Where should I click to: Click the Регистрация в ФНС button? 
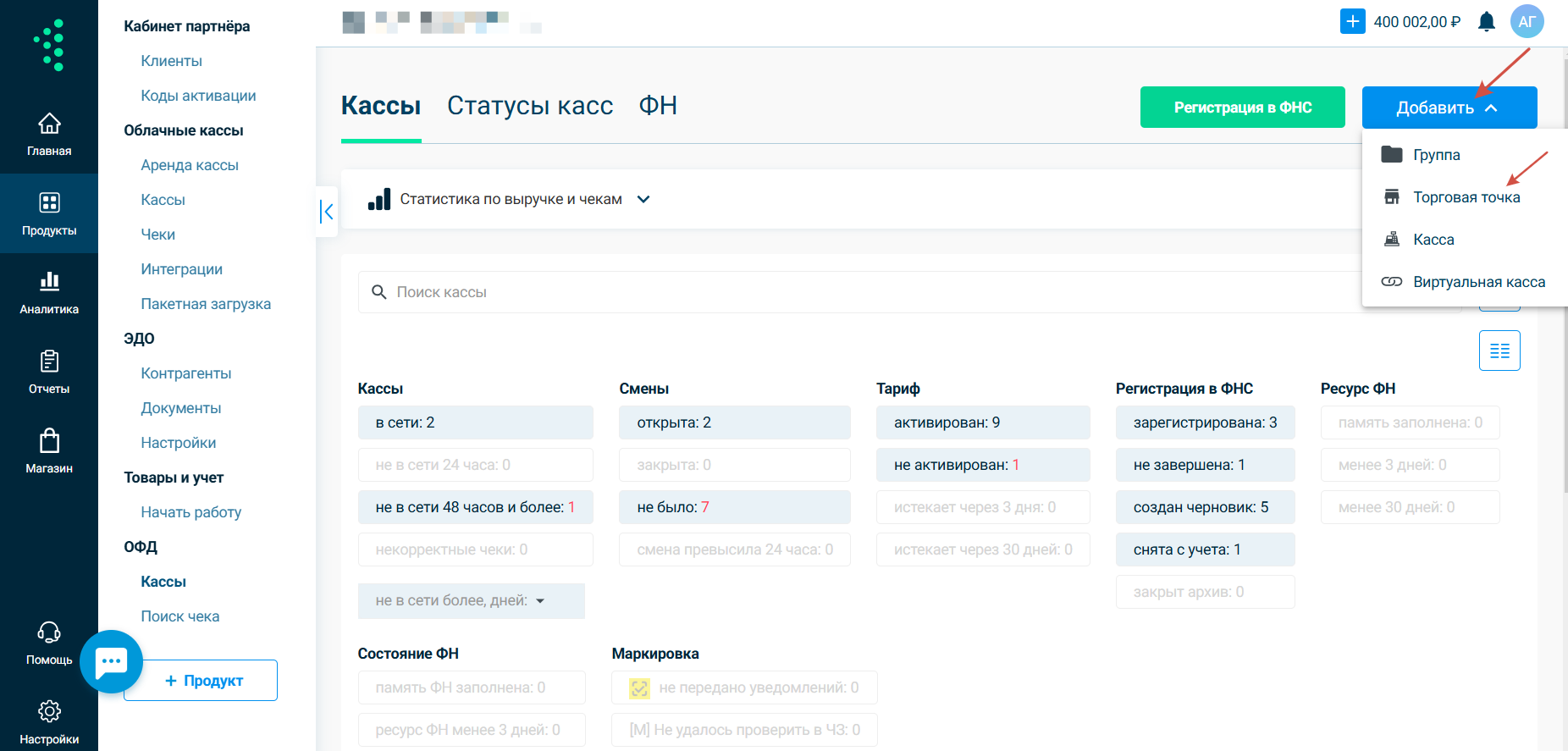[x=1242, y=108]
